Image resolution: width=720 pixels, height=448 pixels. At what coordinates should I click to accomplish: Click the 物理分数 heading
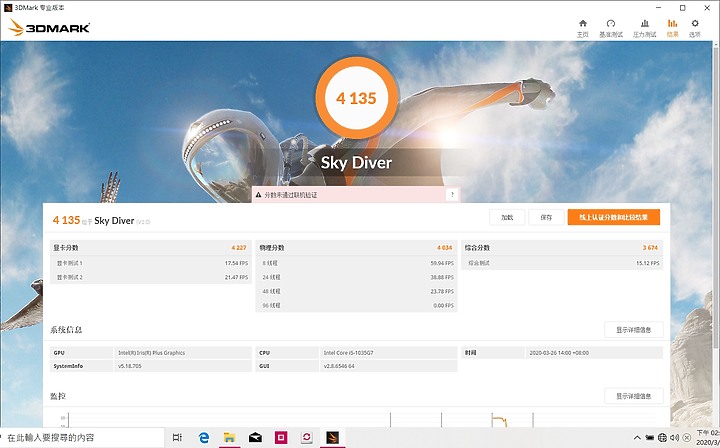[x=272, y=248]
